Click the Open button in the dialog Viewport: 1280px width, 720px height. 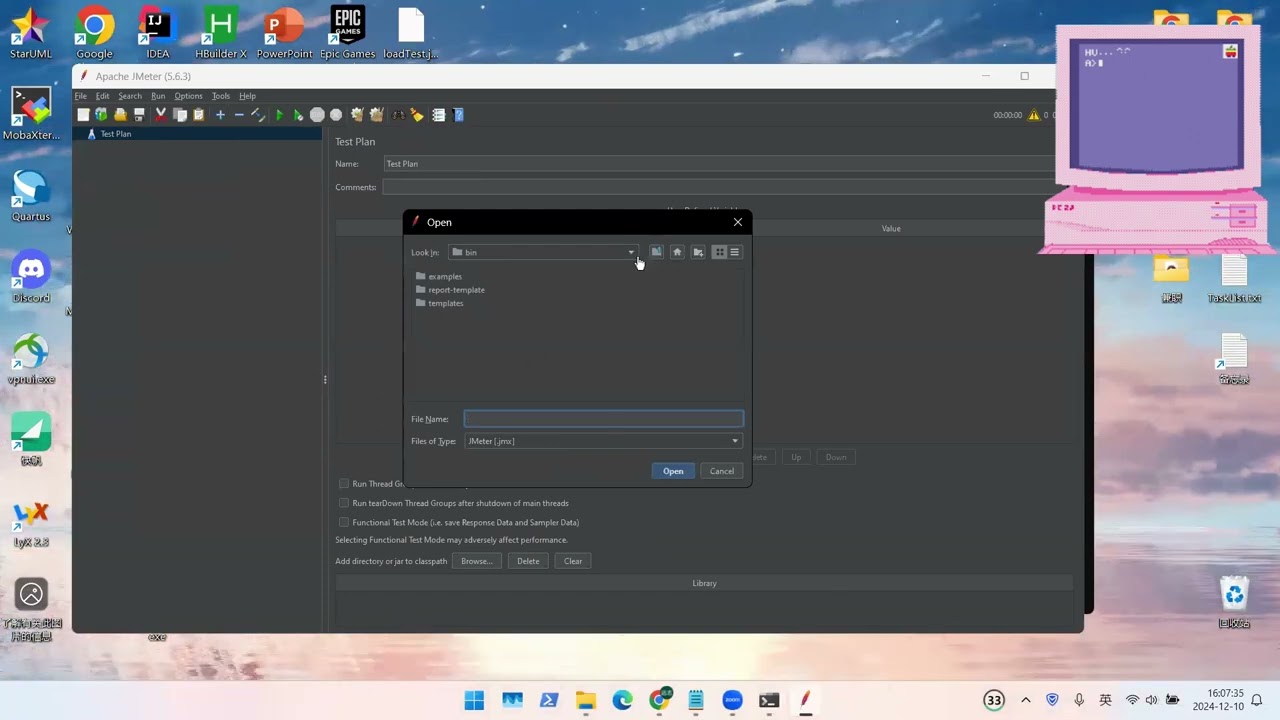(x=673, y=471)
